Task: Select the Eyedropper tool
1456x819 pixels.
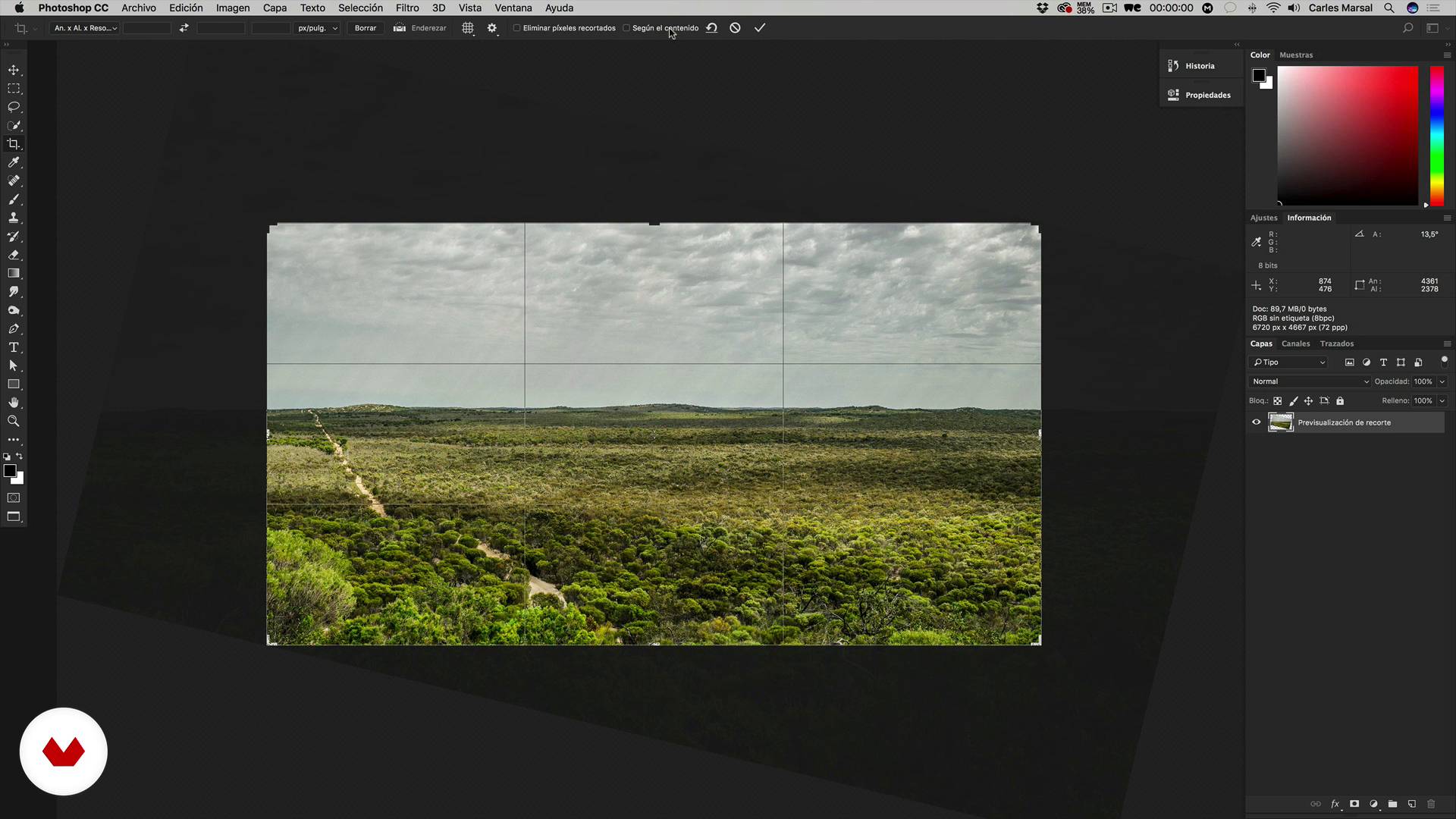Action: coord(14,162)
